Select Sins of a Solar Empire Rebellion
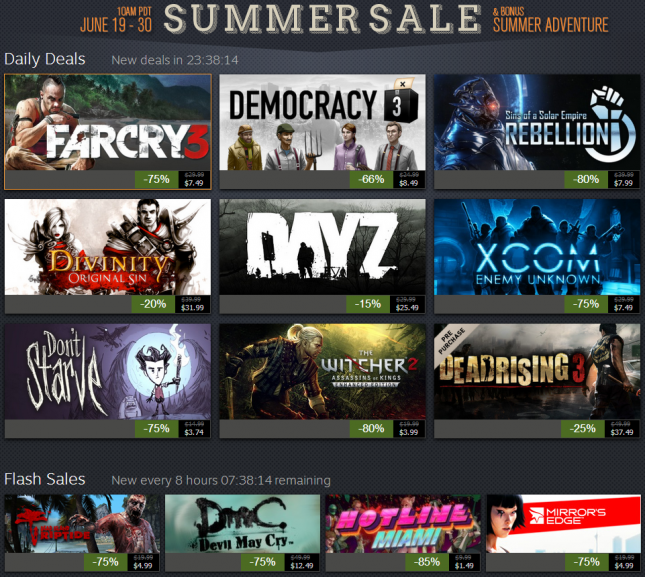Image resolution: width=645 pixels, height=577 pixels. (537, 123)
